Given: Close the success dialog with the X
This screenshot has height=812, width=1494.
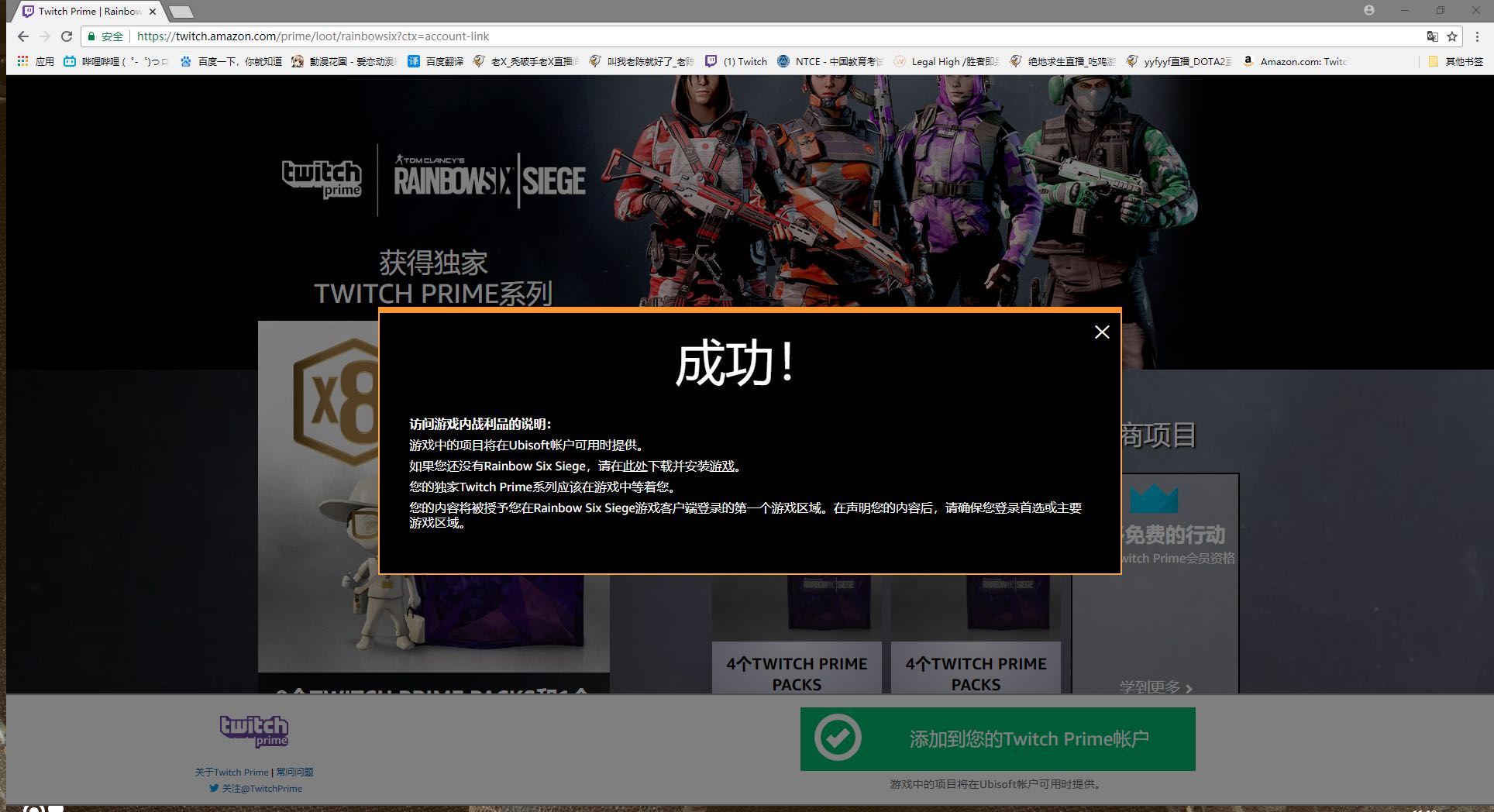Looking at the screenshot, I should (x=1102, y=332).
